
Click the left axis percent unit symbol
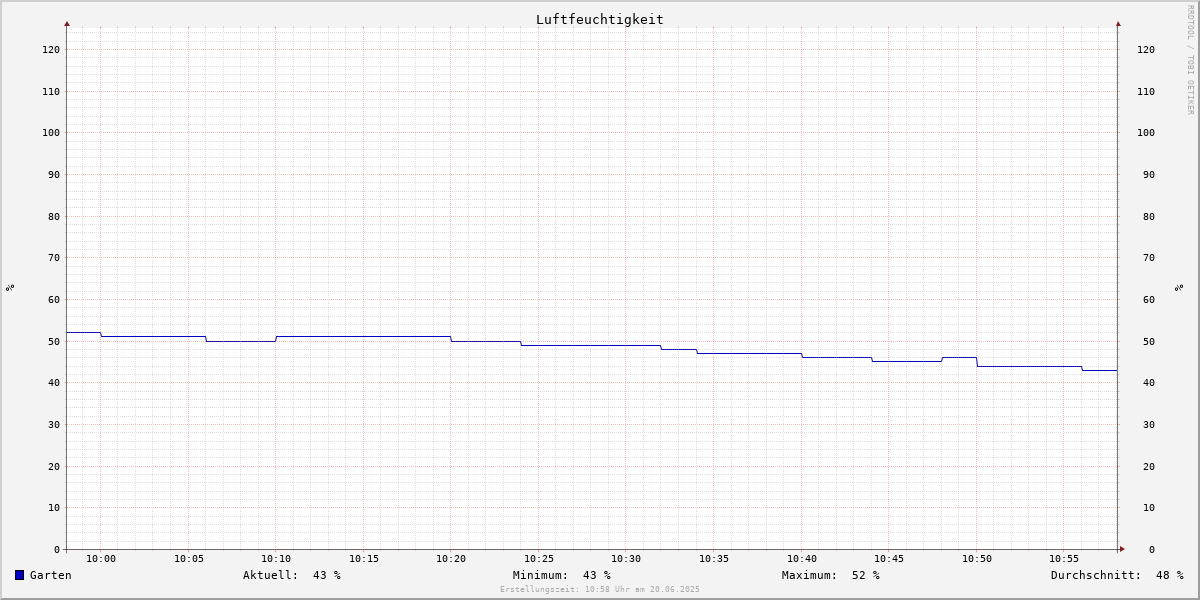click(x=10, y=287)
